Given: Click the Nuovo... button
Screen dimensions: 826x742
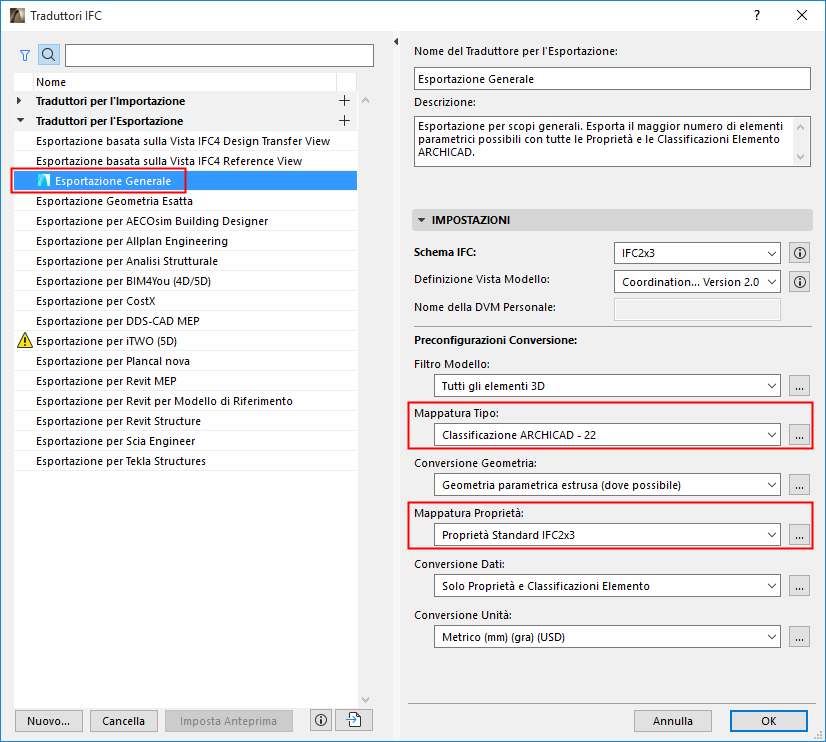Looking at the screenshot, I should tap(48, 721).
